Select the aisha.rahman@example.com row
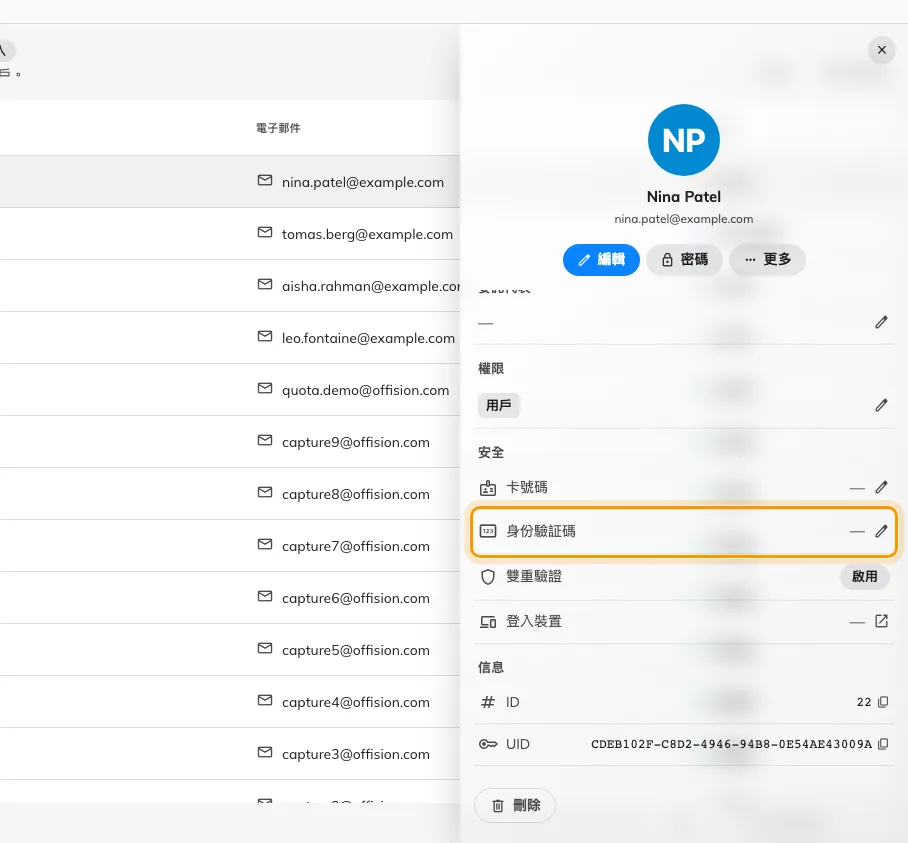The width and height of the screenshot is (908, 843). pyautogui.click(x=230, y=286)
